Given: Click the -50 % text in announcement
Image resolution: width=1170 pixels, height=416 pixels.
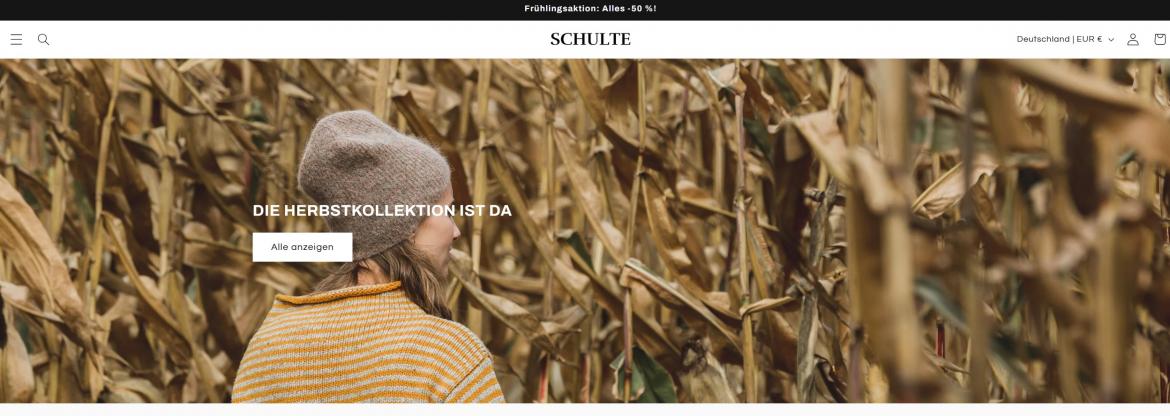Looking at the screenshot, I should (x=640, y=9).
